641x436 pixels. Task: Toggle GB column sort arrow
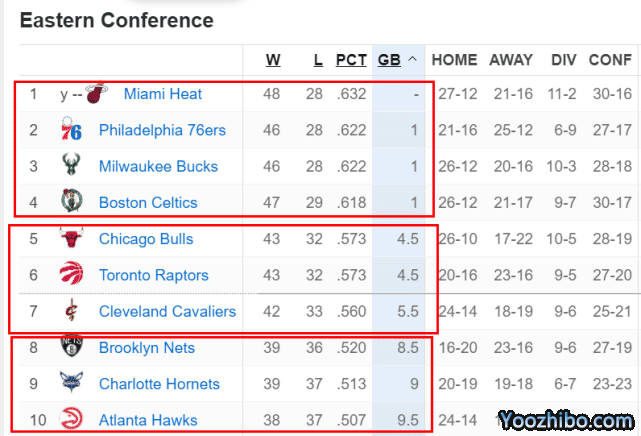(x=412, y=60)
